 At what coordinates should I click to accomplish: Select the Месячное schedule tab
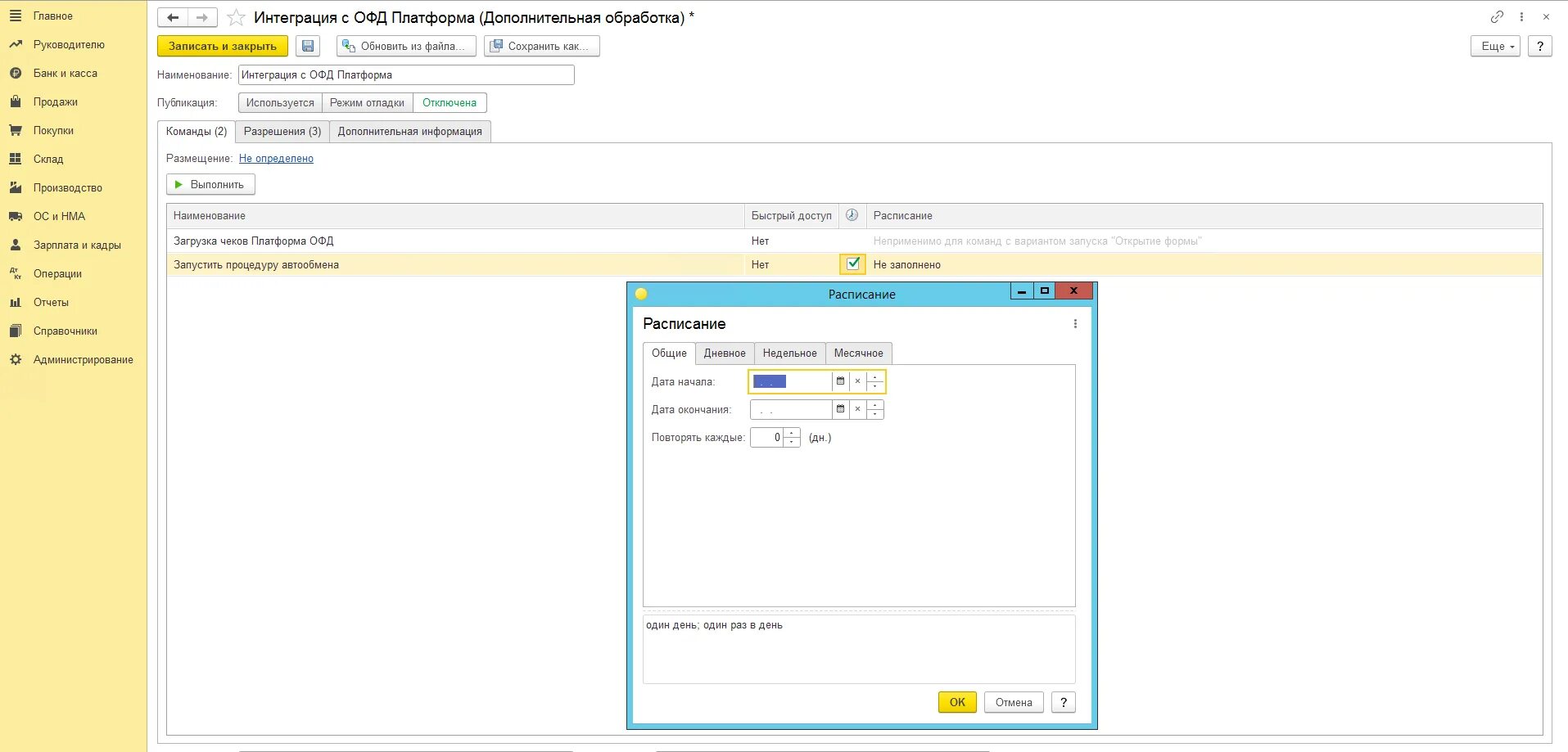tap(859, 353)
